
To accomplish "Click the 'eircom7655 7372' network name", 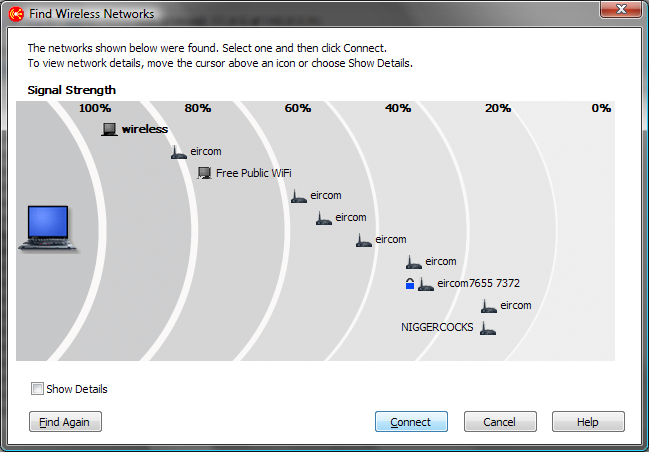I will [478, 284].
